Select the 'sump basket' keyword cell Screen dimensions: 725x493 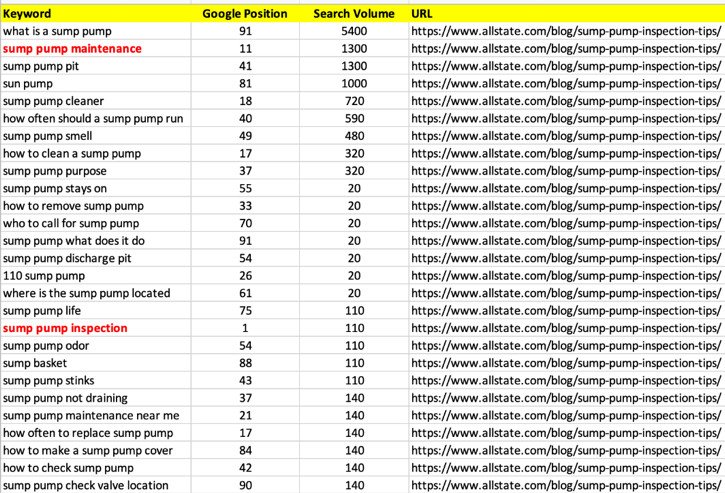(x=96, y=363)
